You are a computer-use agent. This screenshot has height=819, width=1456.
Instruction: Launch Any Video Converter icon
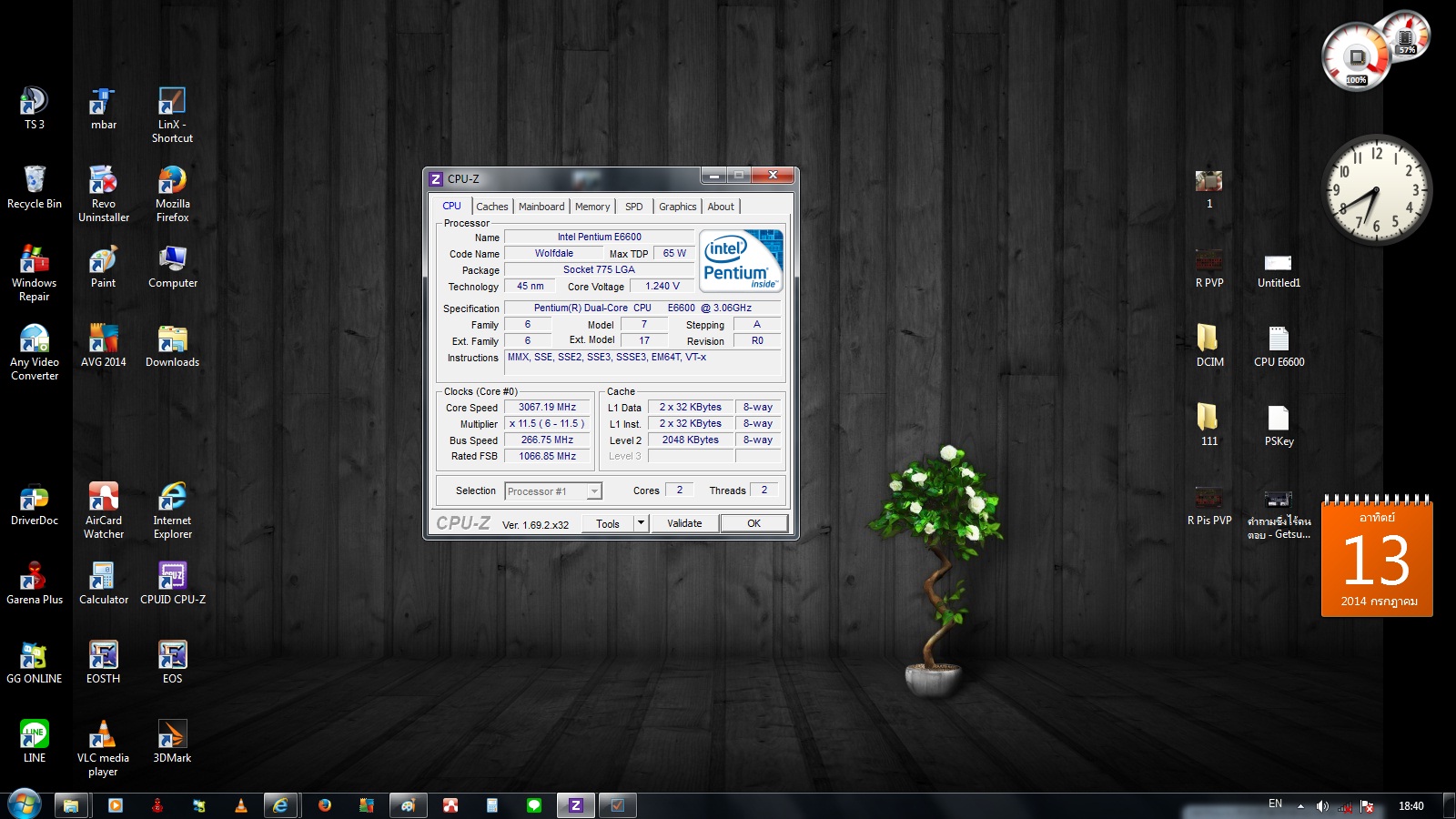(35, 352)
